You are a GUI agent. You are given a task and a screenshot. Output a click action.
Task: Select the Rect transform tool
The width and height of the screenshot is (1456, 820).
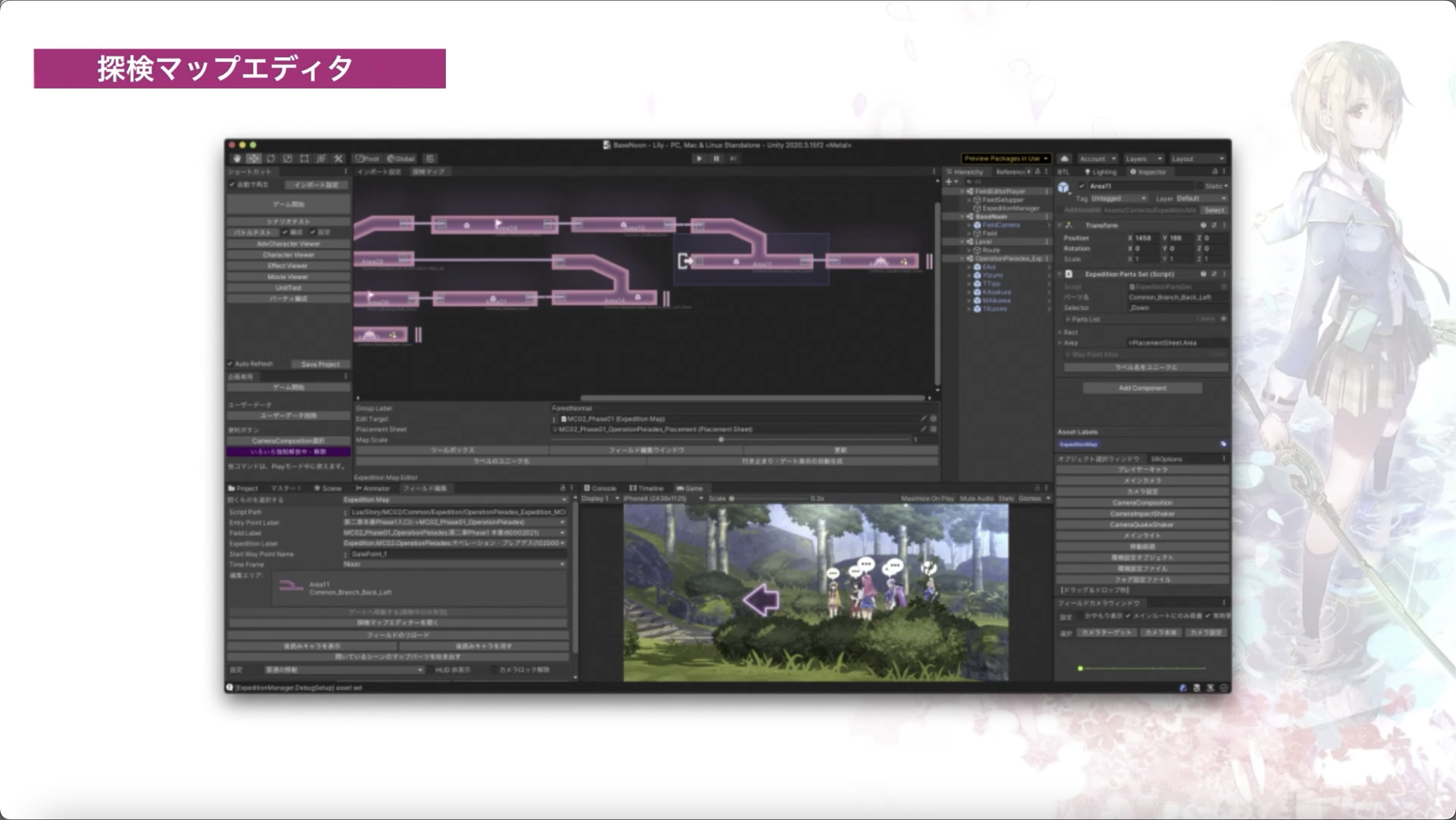pyautogui.click(x=304, y=159)
